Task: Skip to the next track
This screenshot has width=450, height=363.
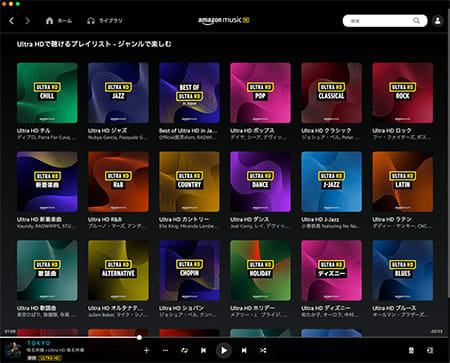Action: (x=244, y=350)
